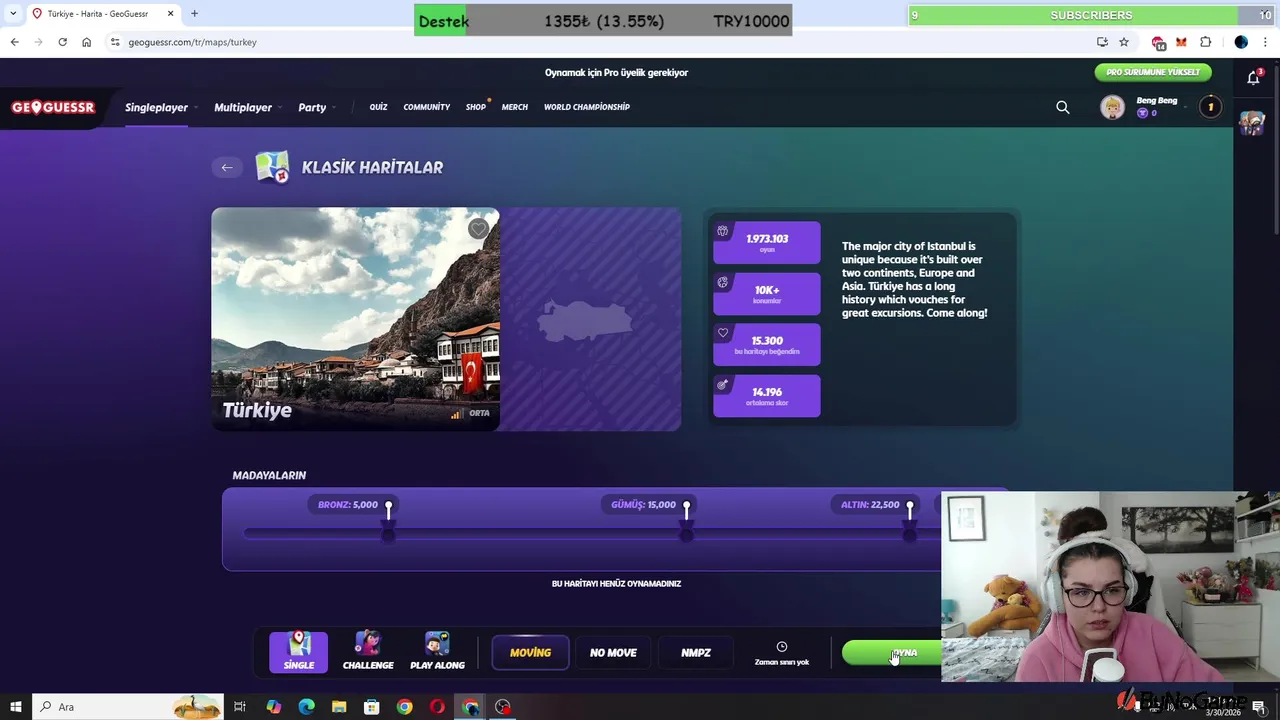Click the GeoGuessr logo
Screen dimensions: 1280x720
[53, 107]
